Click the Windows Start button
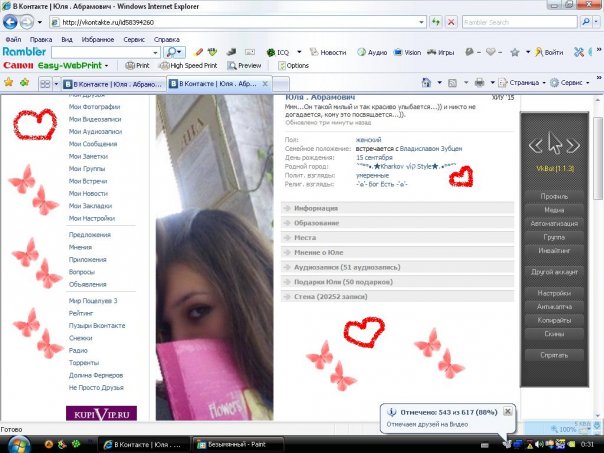This screenshot has height=453, width=604. 21,443
